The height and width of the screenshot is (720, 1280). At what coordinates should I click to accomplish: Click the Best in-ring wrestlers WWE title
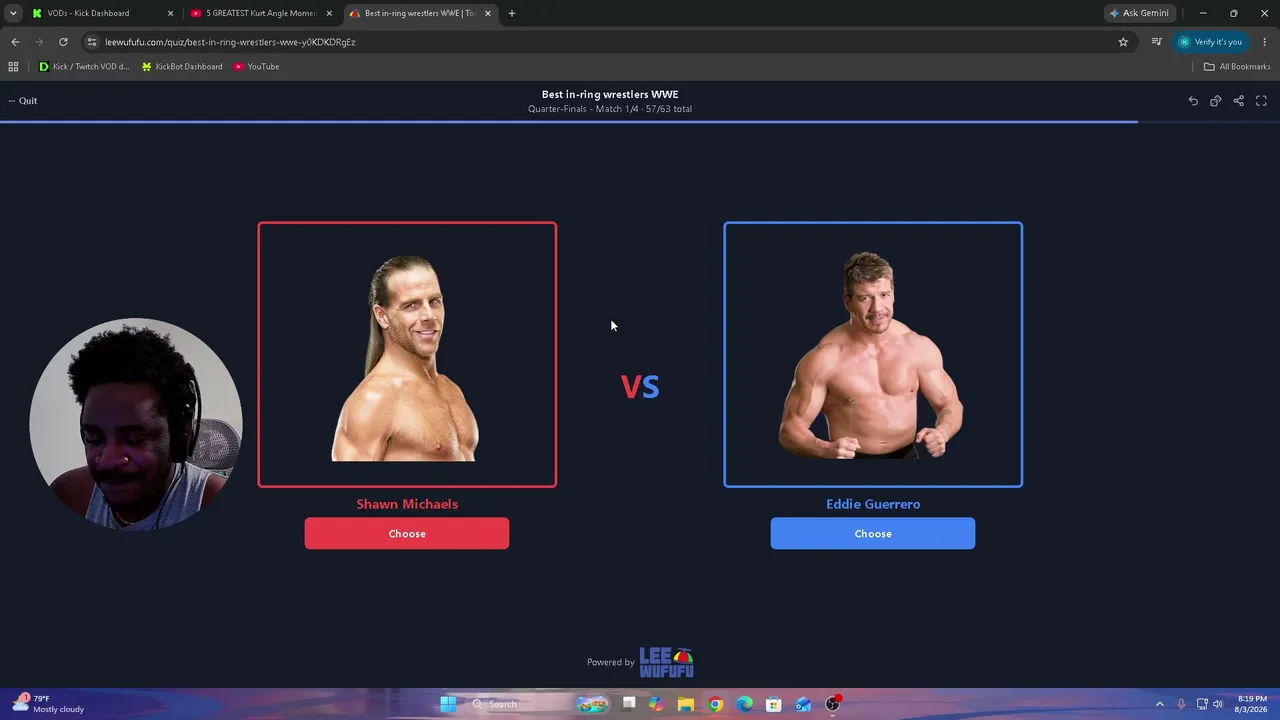[x=610, y=95]
